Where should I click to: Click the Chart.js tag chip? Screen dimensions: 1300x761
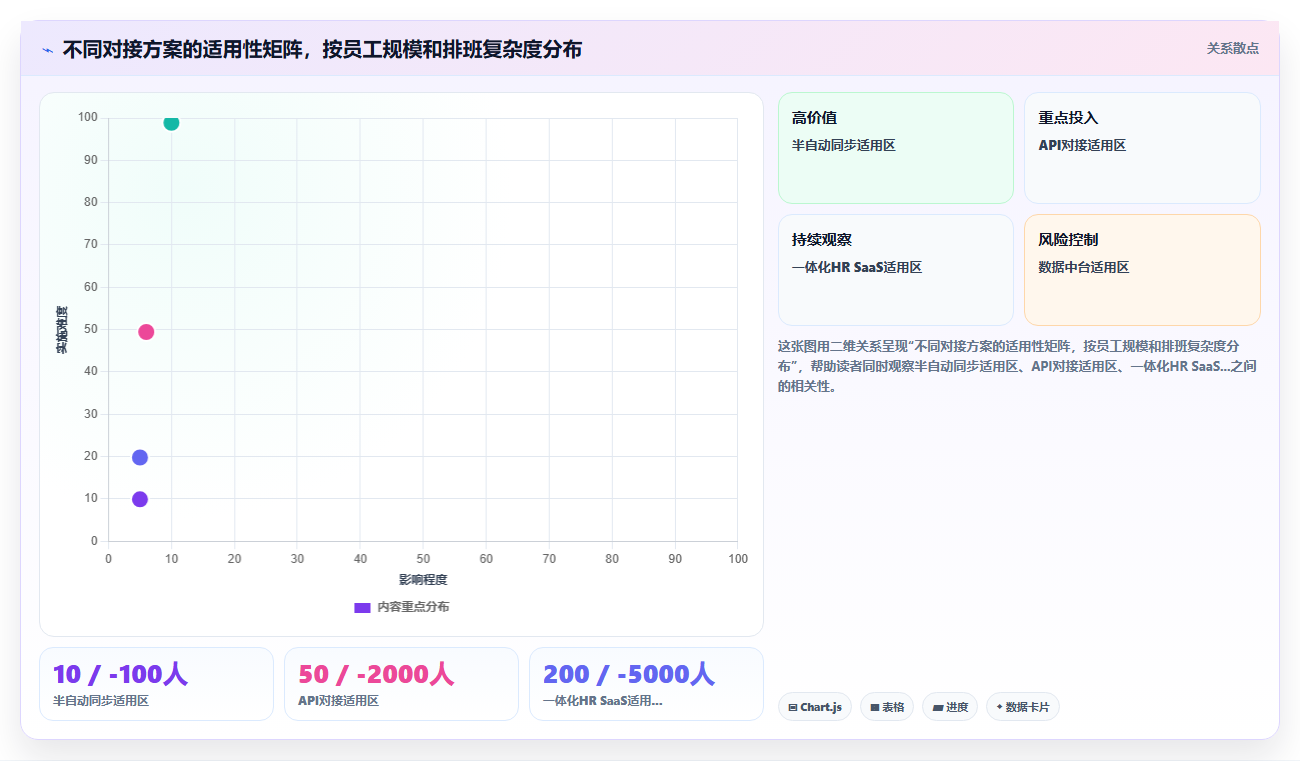tap(815, 707)
